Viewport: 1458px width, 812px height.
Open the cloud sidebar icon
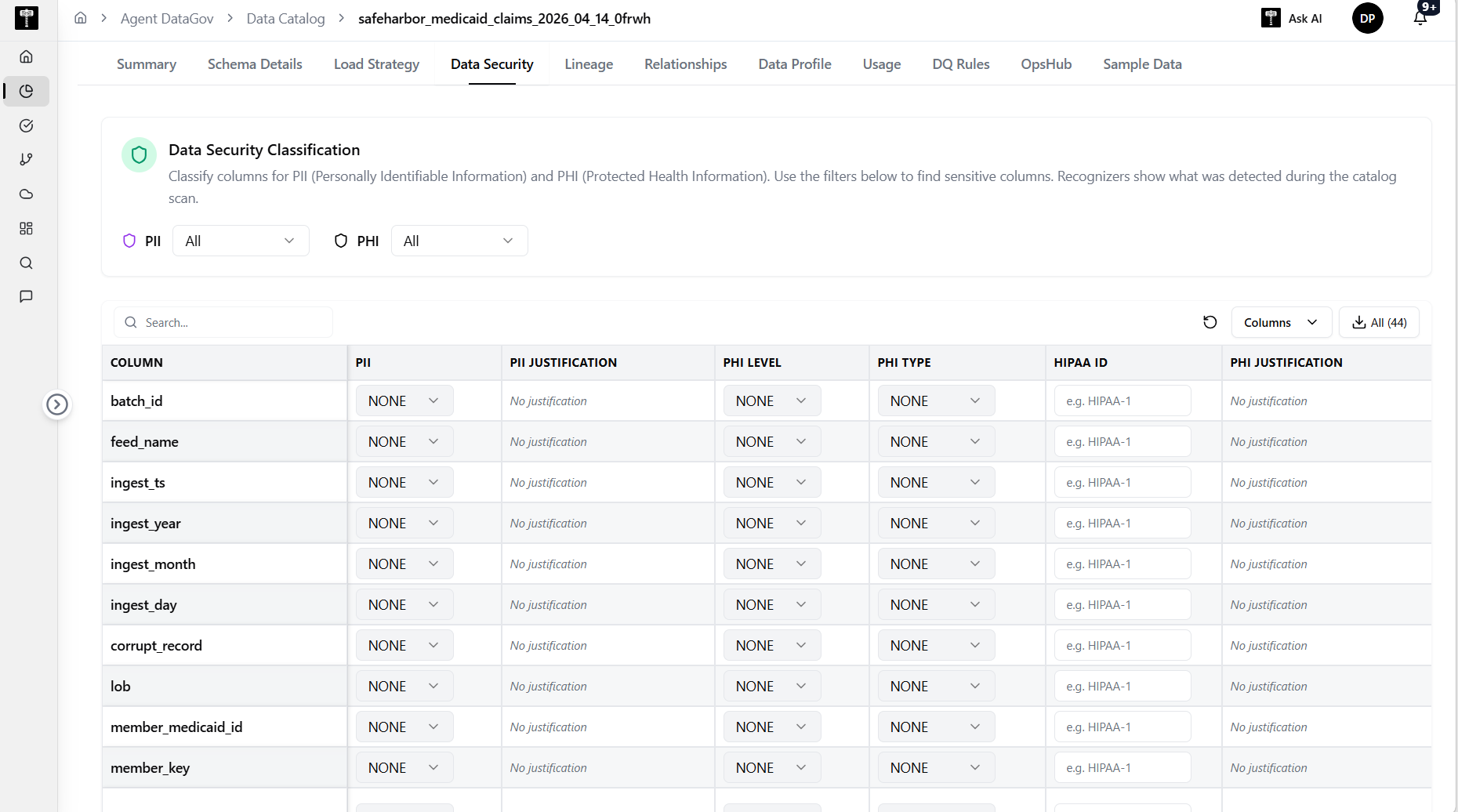pyautogui.click(x=26, y=194)
